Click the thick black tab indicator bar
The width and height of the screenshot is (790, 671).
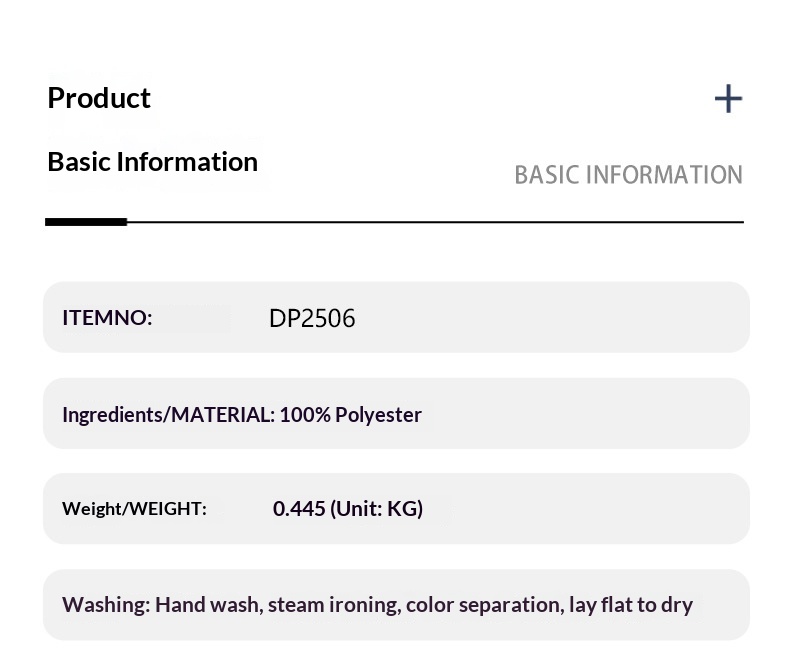(86, 221)
